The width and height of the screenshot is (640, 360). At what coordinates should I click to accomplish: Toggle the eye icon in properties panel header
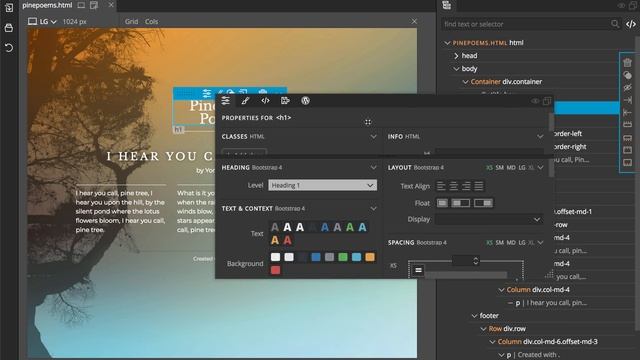tap(535, 101)
